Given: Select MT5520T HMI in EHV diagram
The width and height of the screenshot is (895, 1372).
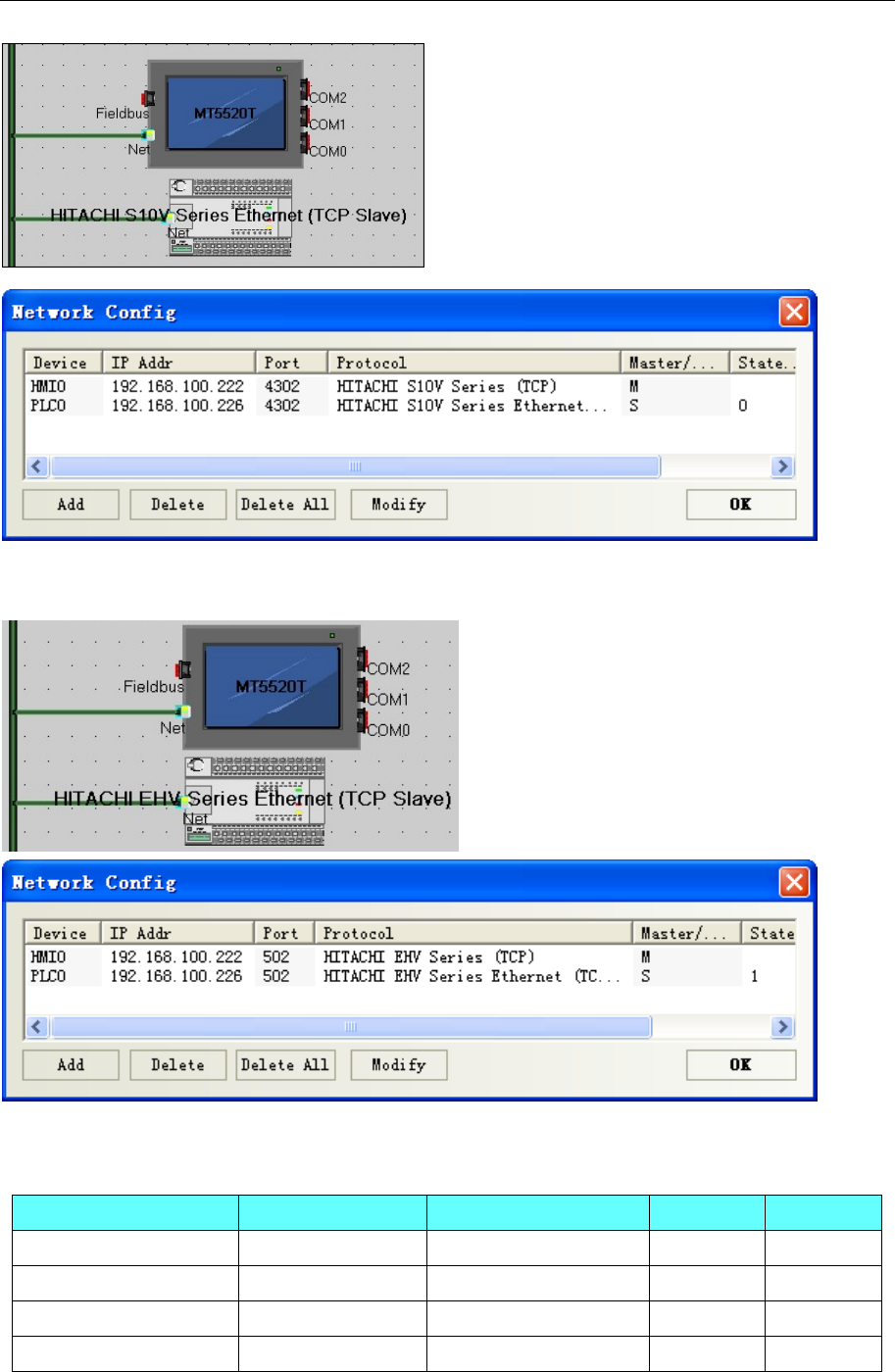Looking at the screenshot, I should pos(271,687).
